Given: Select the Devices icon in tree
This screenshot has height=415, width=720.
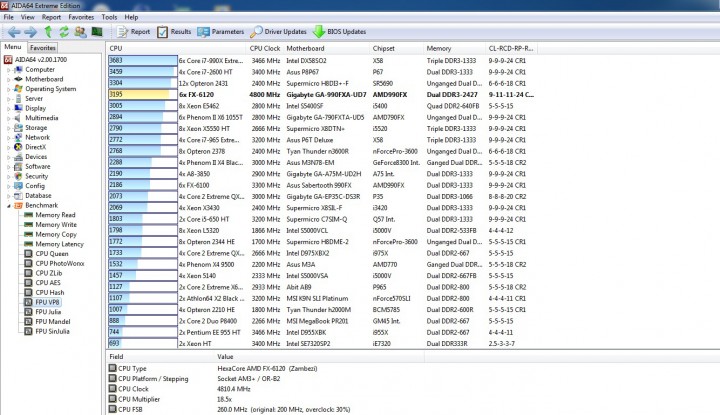Looking at the screenshot, I should tap(18, 157).
